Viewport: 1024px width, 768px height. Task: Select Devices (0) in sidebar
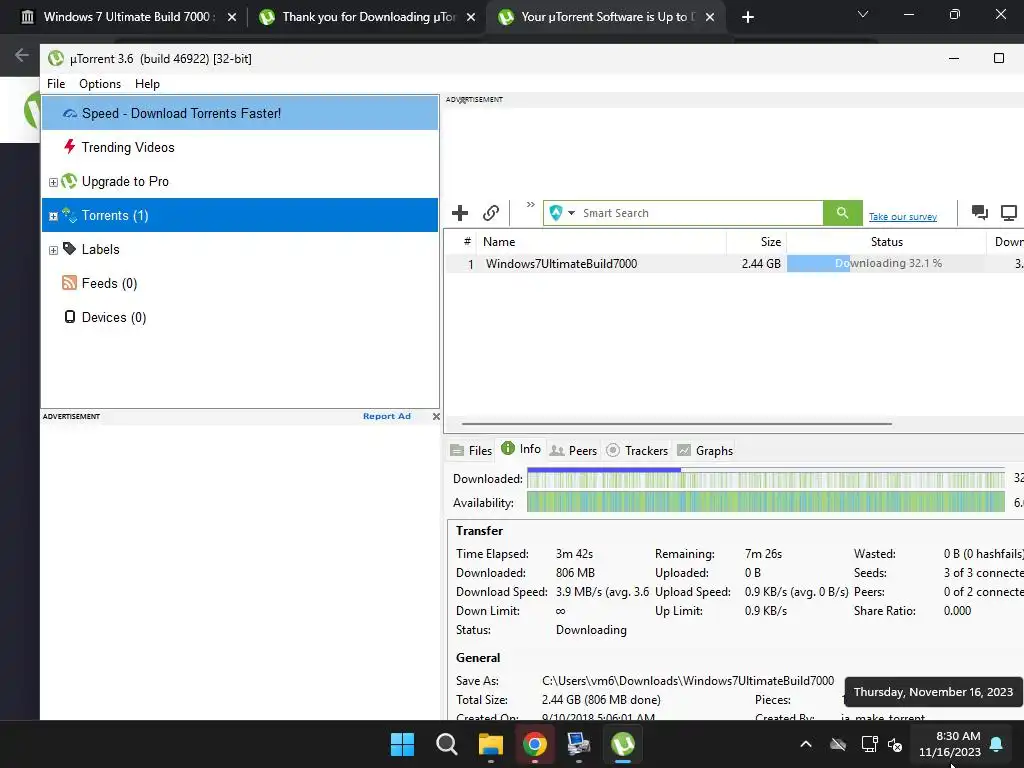(x=240, y=317)
